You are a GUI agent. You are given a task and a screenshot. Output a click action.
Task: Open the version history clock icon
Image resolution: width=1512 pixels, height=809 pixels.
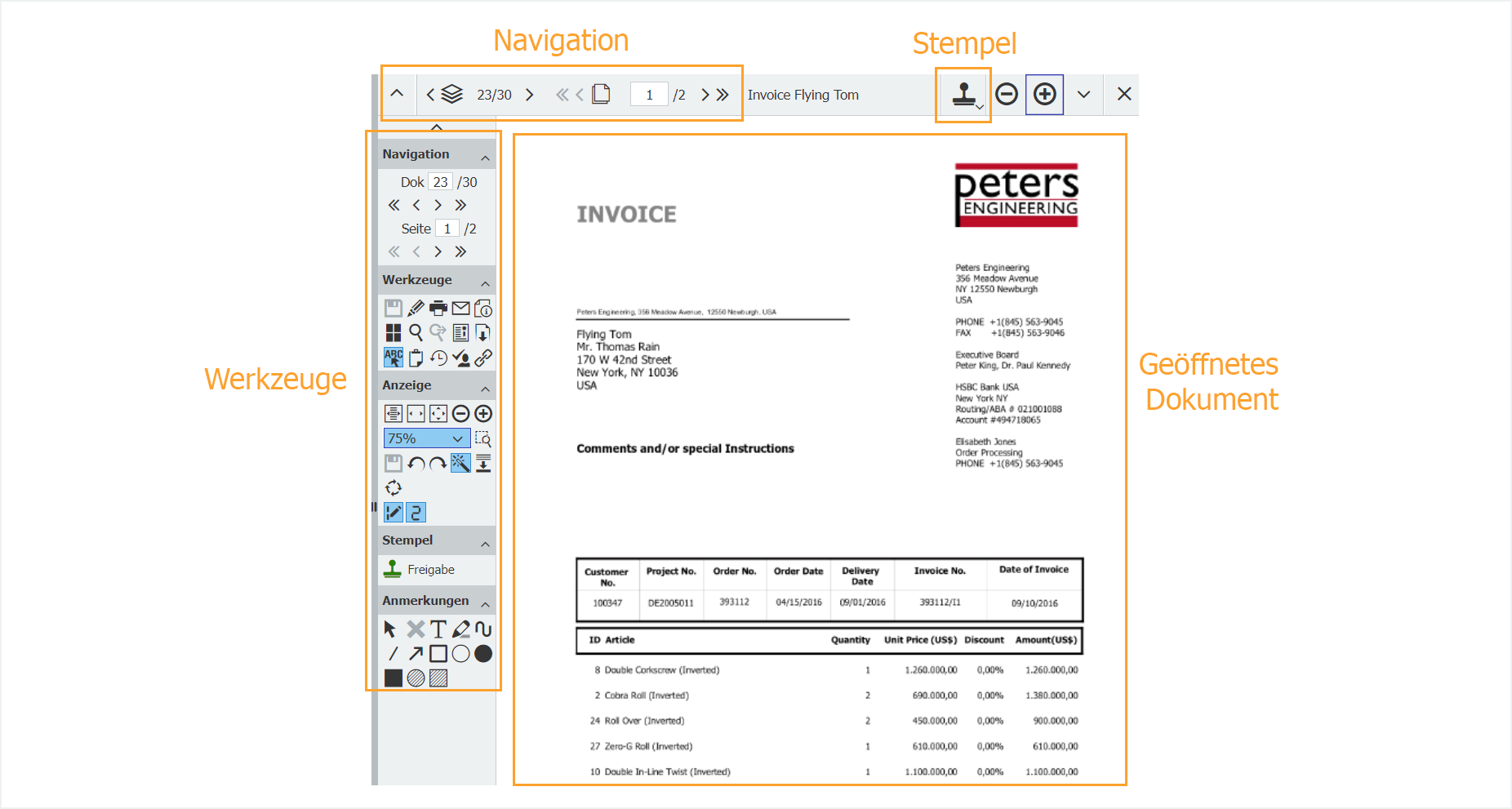point(438,357)
